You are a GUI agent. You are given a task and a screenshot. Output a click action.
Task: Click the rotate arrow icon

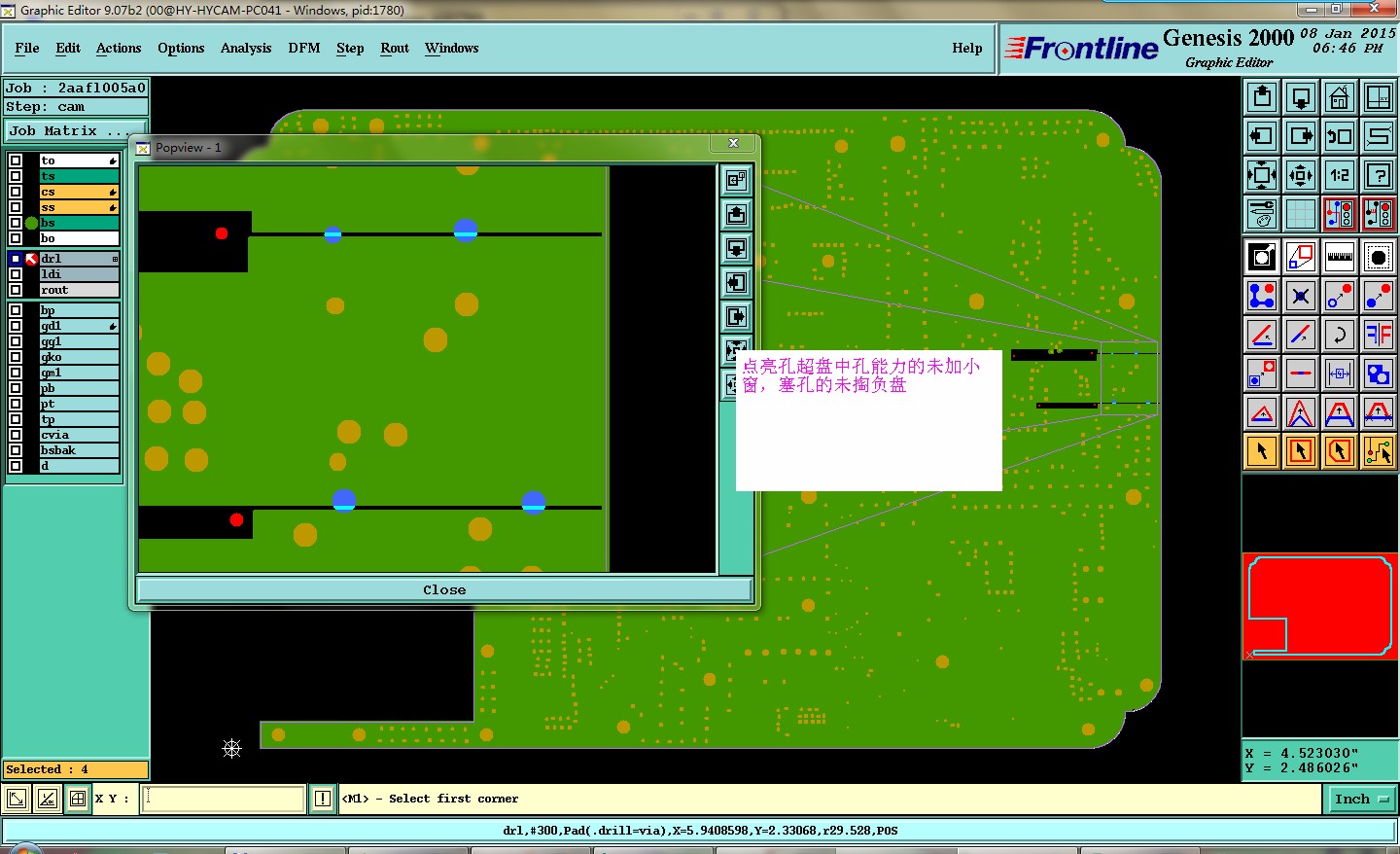click(1340, 335)
